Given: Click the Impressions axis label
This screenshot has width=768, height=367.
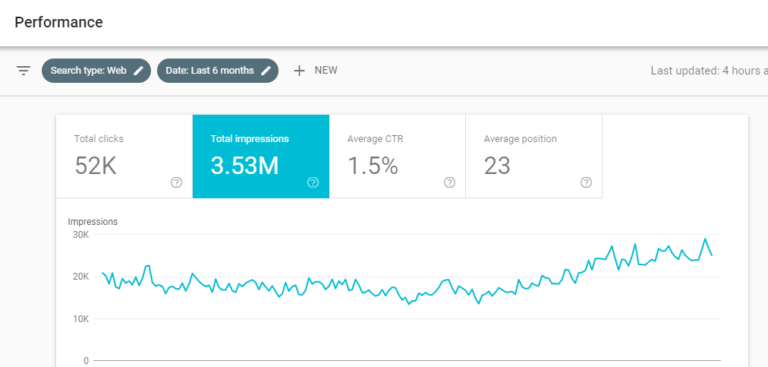Looking at the screenshot, I should pyautogui.click(x=93, y=221).
